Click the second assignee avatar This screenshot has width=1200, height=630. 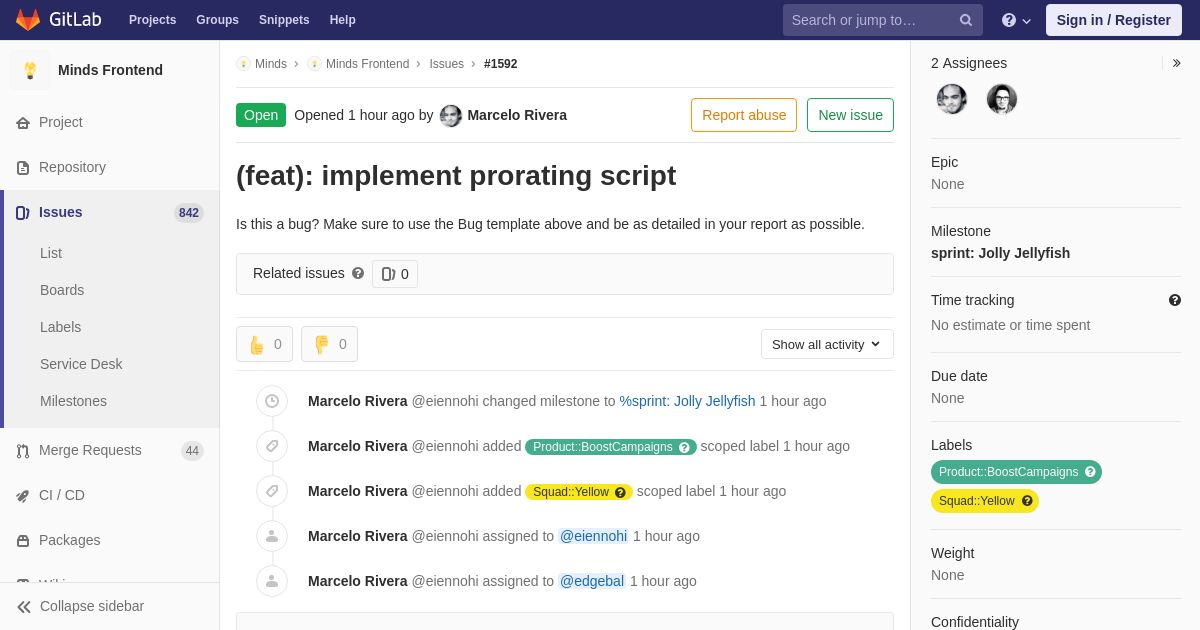[1002, 99]
